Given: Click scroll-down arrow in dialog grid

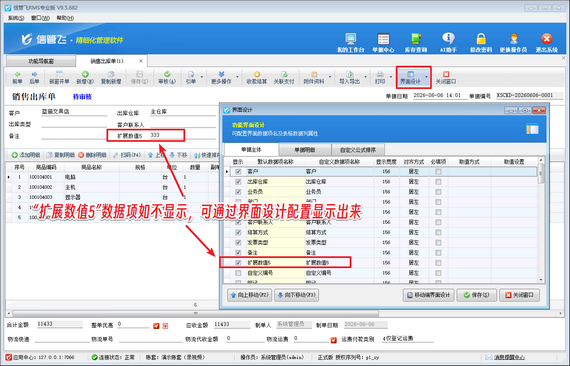Looking at the screenshot, I should click(x=541, y=280).
